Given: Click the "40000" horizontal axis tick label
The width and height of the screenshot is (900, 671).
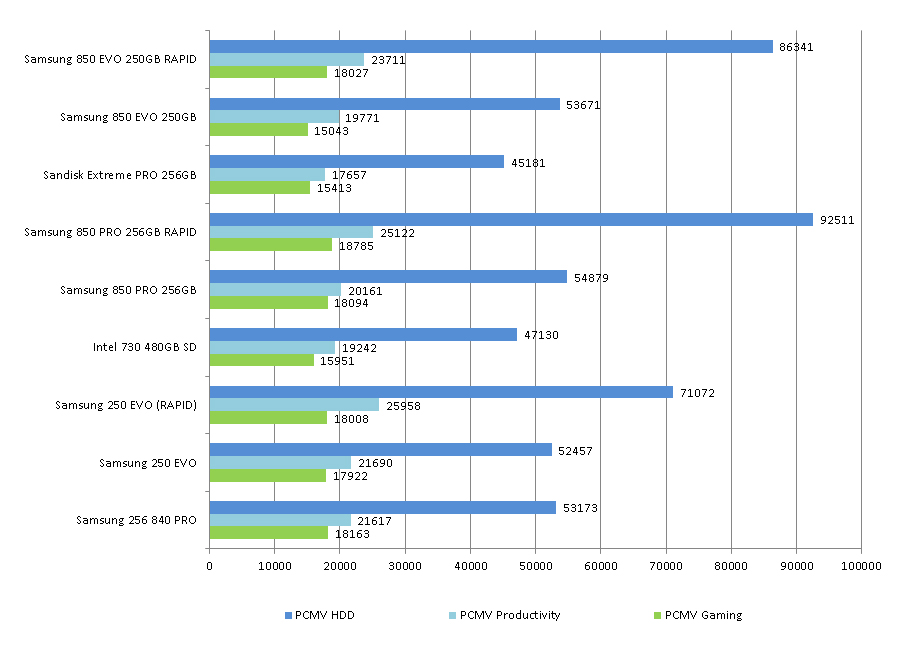Looking at the screenshot, I should coord(471,567).
